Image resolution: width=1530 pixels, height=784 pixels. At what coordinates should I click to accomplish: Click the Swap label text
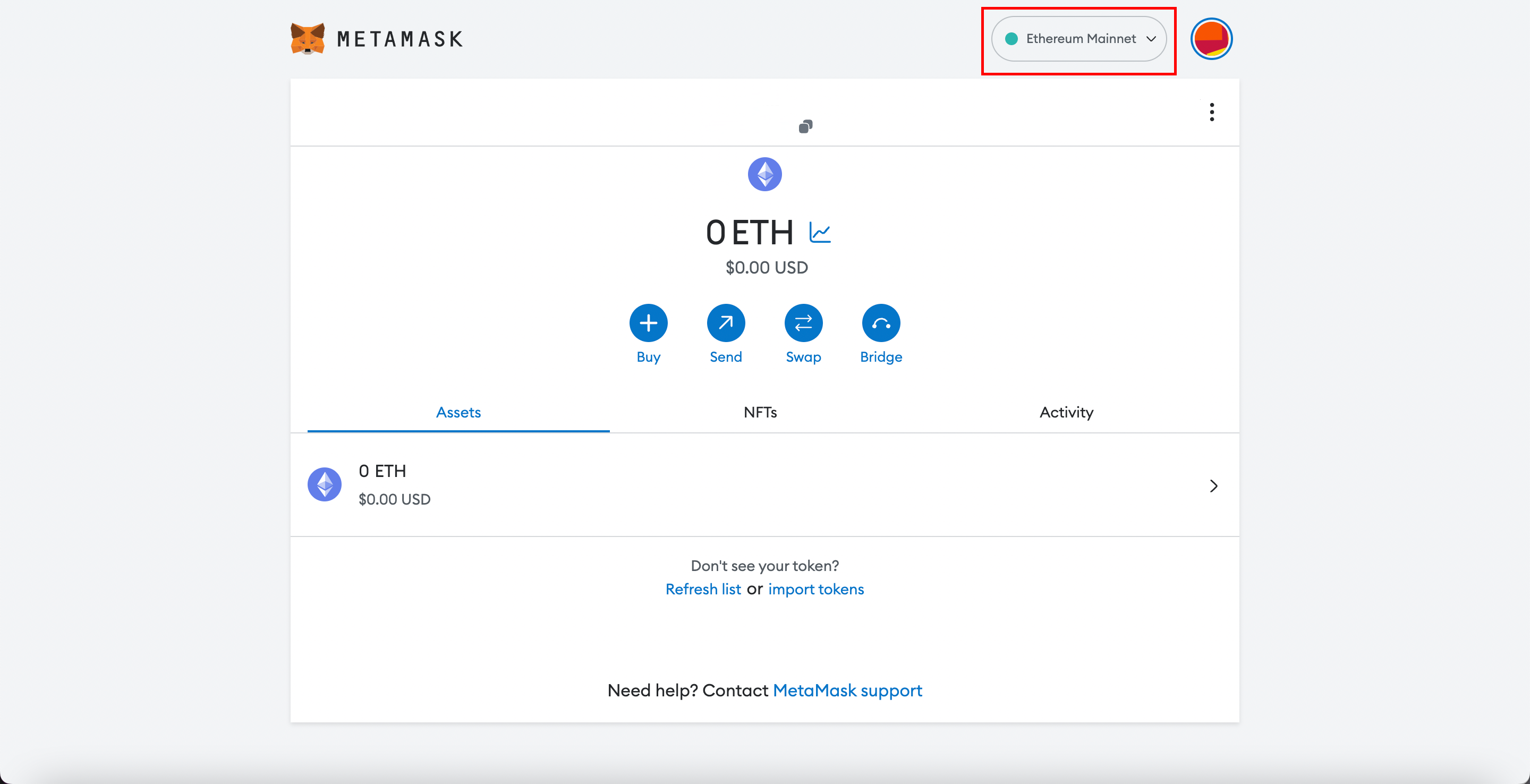pos(803,357)
